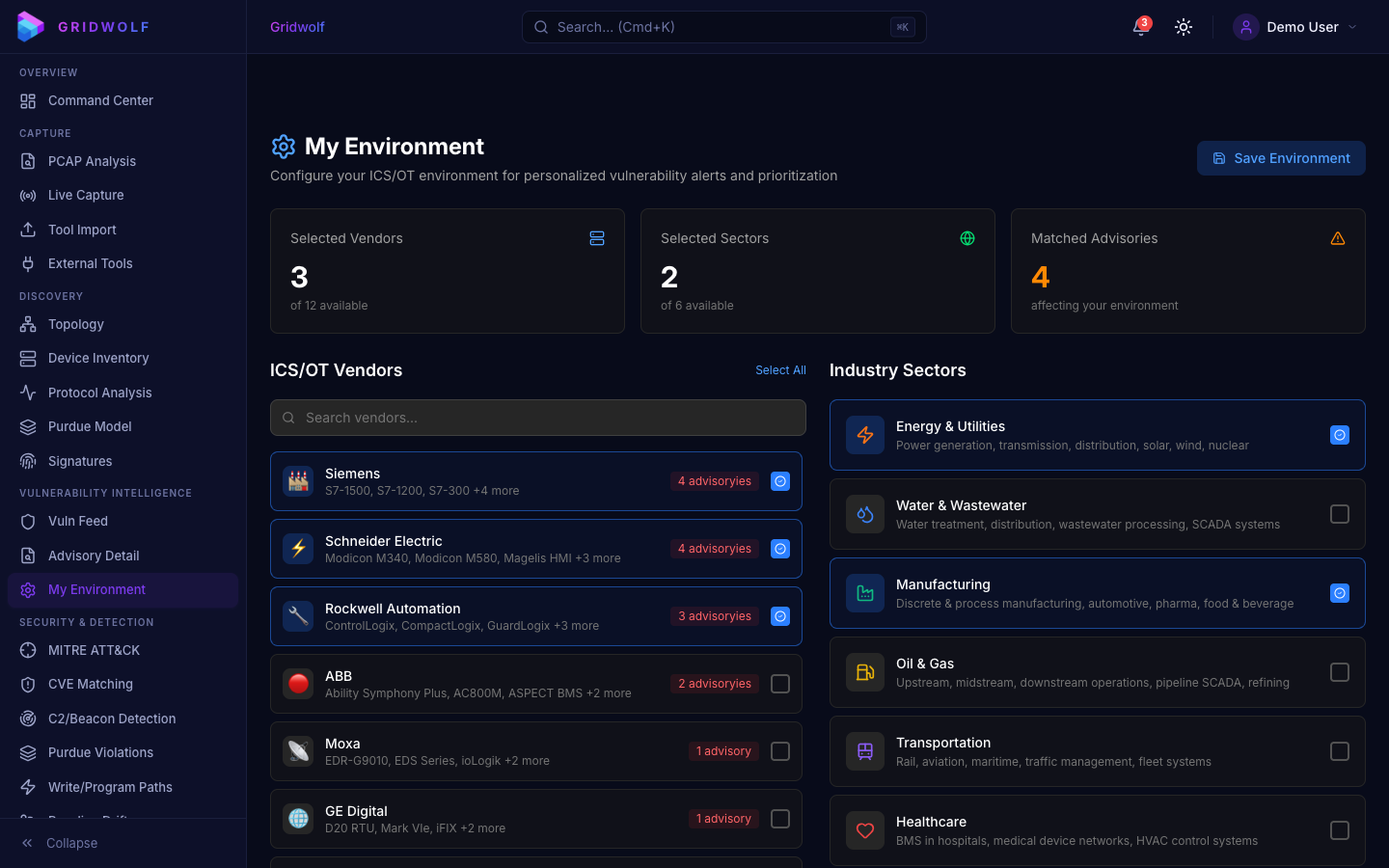Viewport: 1389px width, 868px height.
Task: Click the Gridwolf logo icon
Action: (x=31, y=27)
